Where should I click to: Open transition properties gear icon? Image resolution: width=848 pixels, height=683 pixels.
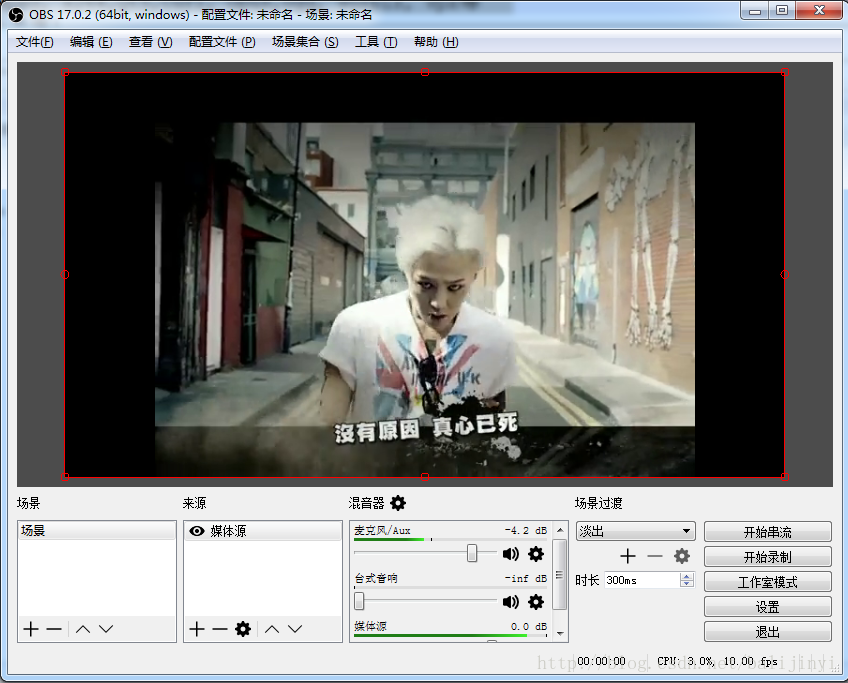coord(681,556)
